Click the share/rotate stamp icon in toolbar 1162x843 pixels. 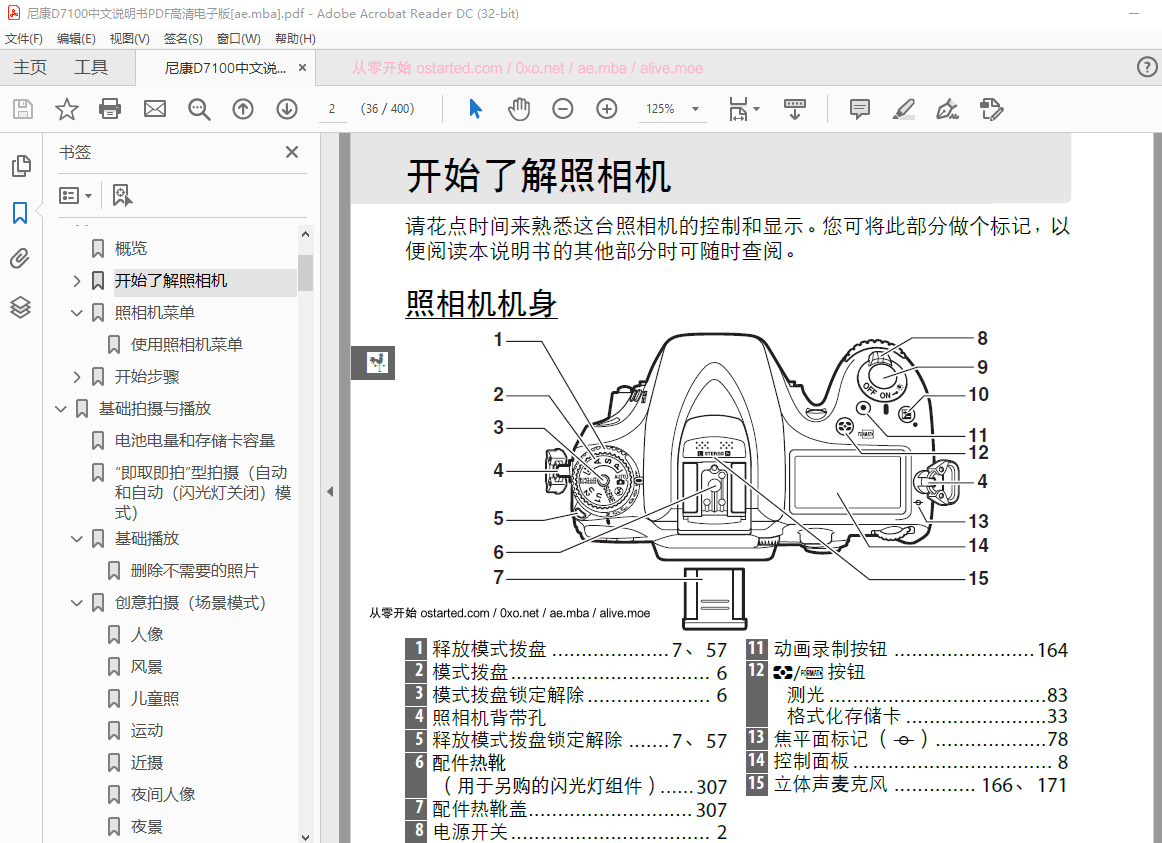(x=992, y=110)
